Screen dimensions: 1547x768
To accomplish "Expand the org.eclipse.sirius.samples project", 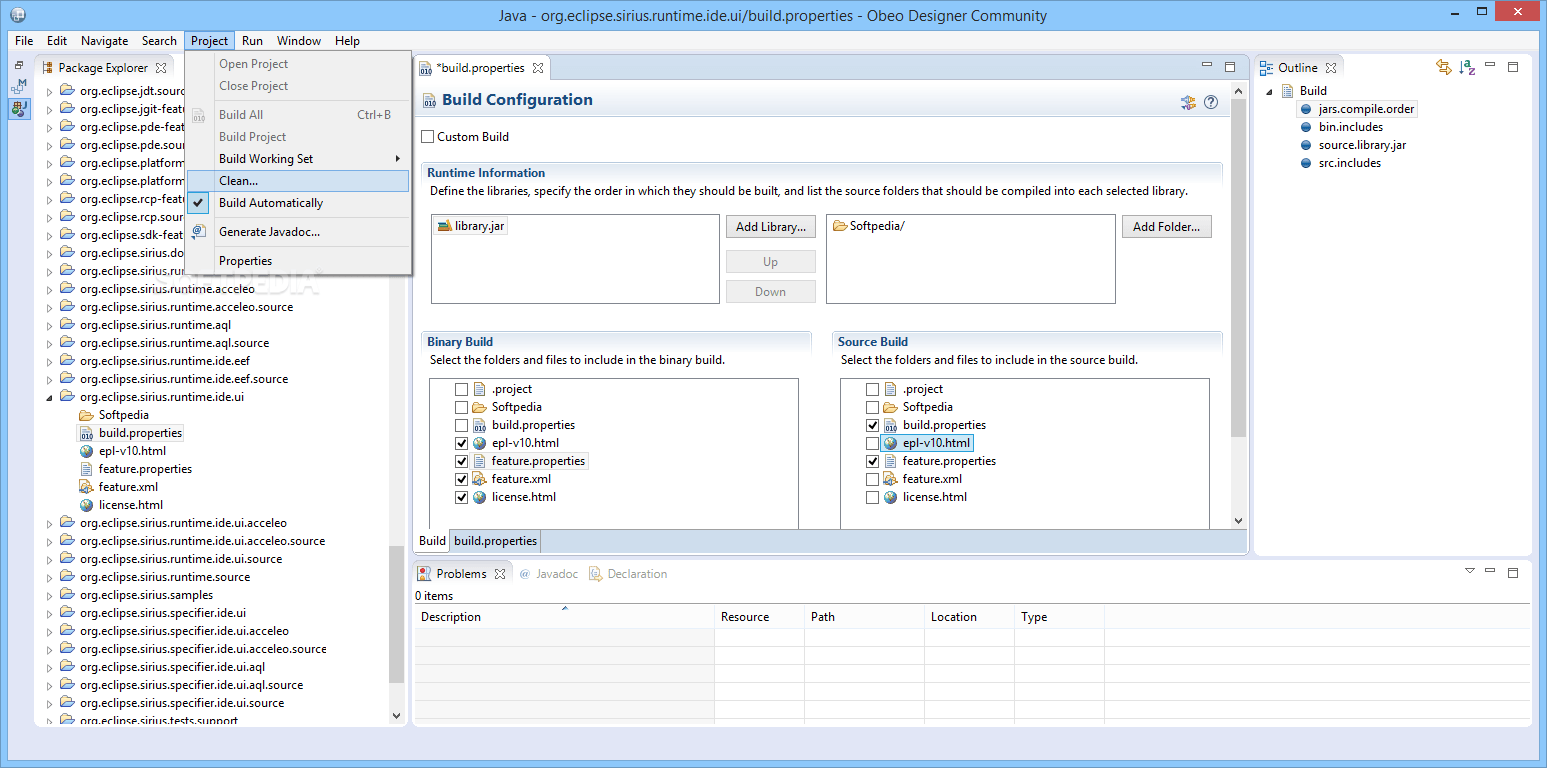I will [x=49, y=594].
